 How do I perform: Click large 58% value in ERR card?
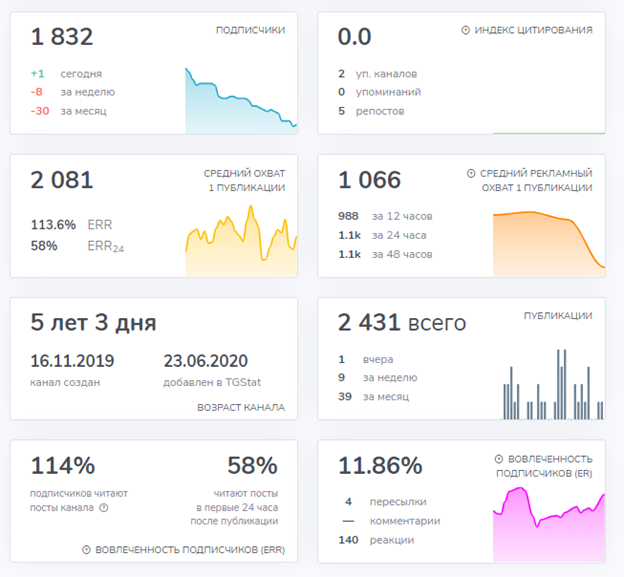click(252, 465)
